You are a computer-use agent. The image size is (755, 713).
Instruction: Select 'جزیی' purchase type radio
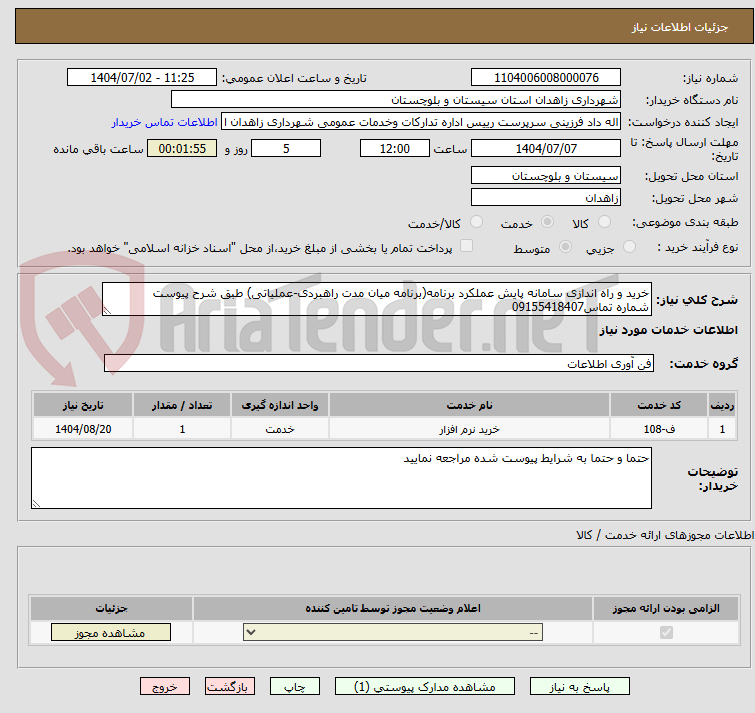click(628, 247)
